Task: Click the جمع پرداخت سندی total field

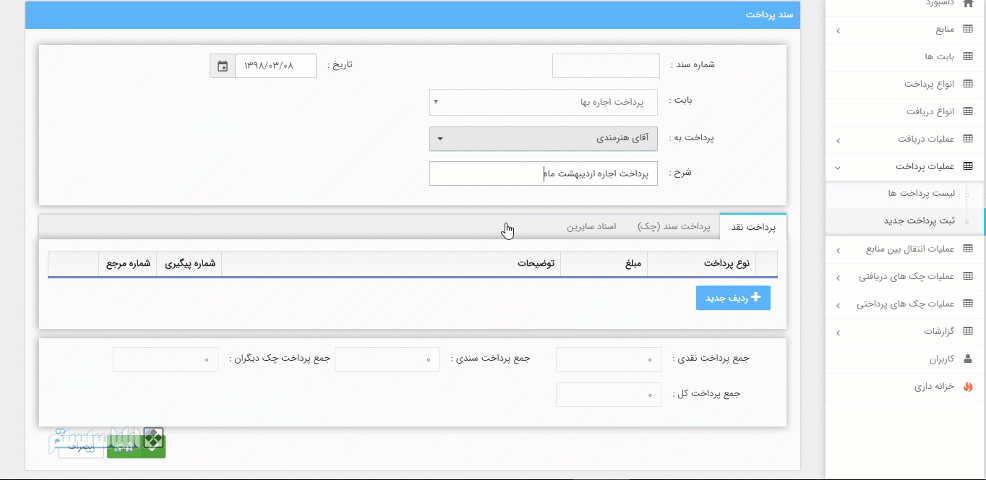Action: tap(387, 359)
